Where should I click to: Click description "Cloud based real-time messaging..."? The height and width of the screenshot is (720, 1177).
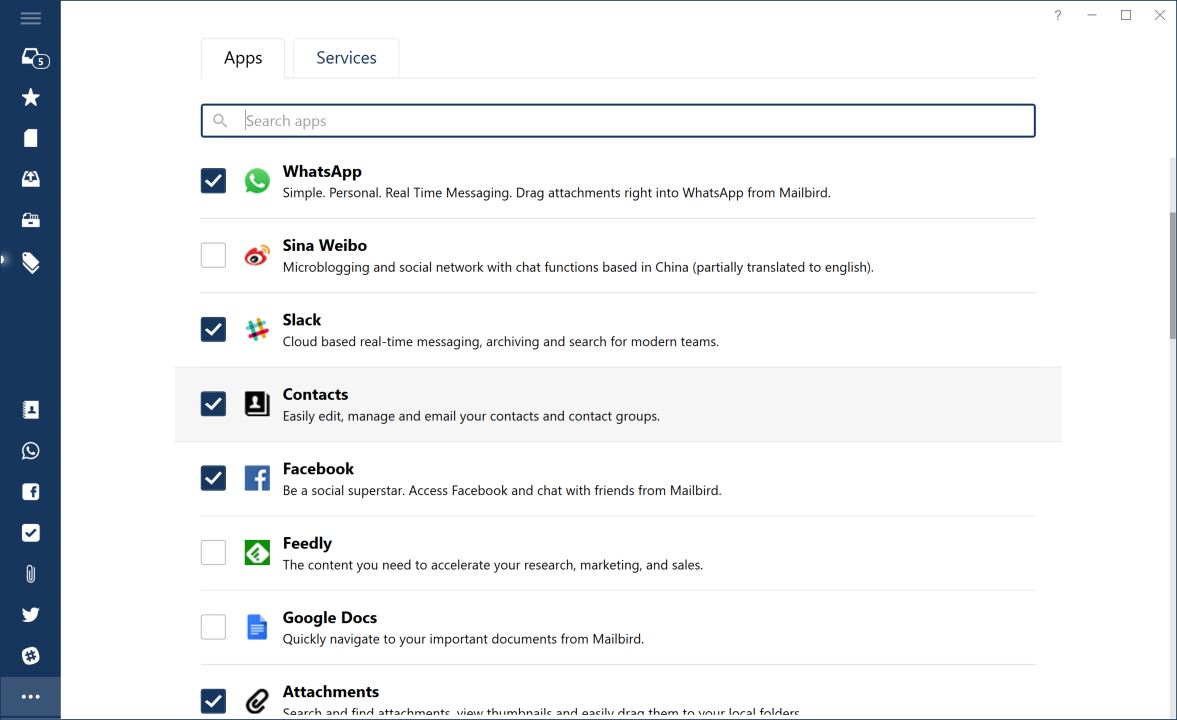[501, 342]
